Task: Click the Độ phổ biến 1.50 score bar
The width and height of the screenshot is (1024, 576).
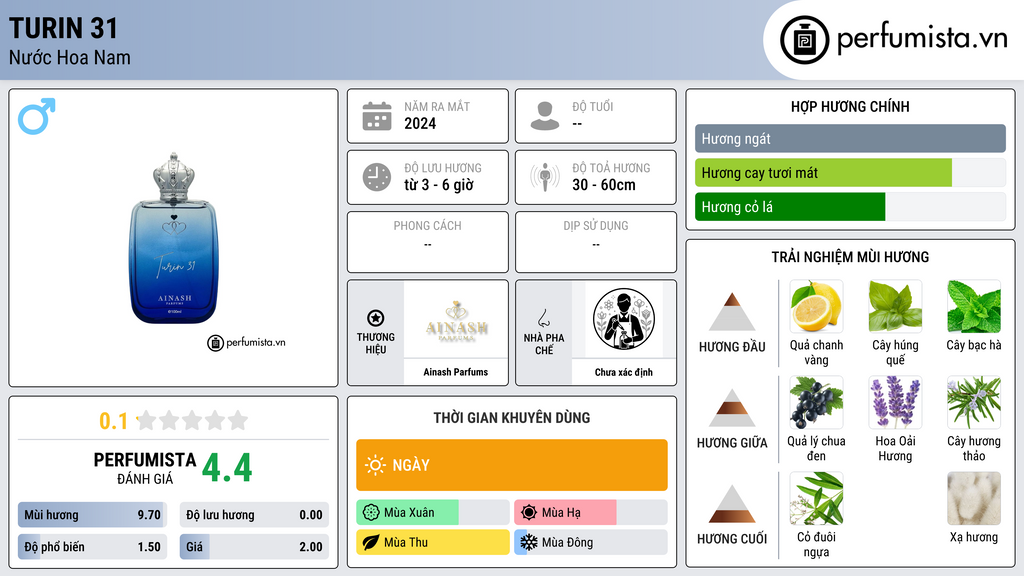Action: click(92, 547)
